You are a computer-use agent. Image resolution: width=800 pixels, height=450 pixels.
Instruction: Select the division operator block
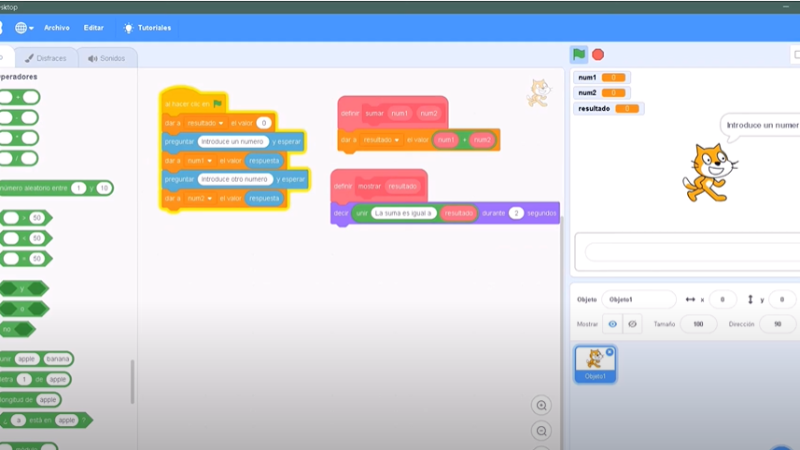[19, 158]
